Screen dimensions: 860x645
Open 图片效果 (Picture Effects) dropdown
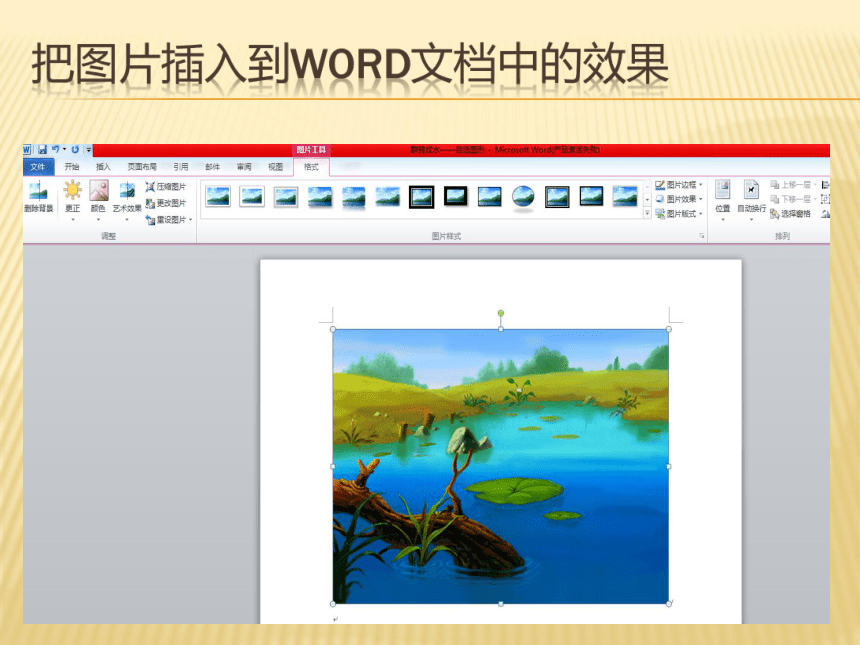click(x=679, y=199)
